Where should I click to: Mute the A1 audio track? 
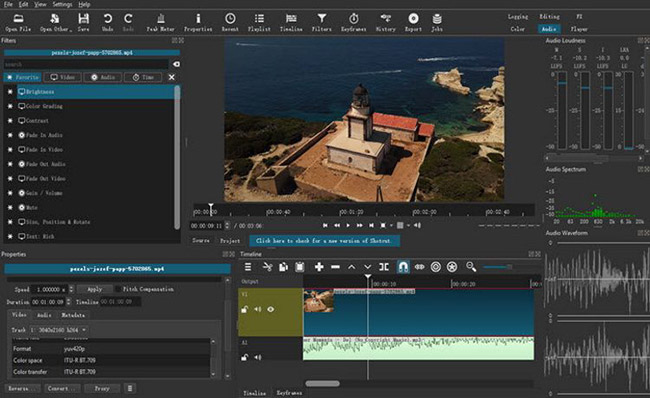click(x=258, y=357)
